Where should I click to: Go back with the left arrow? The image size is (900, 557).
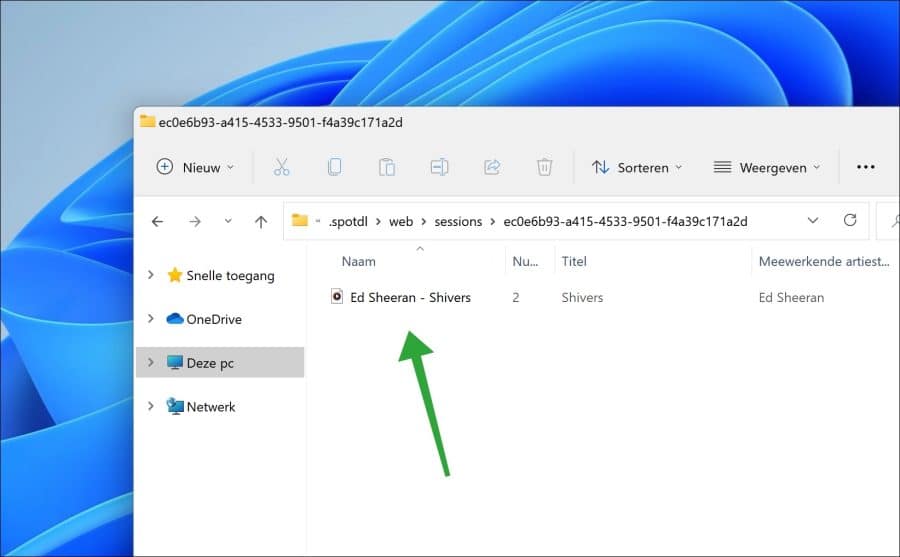click(157, 222)
